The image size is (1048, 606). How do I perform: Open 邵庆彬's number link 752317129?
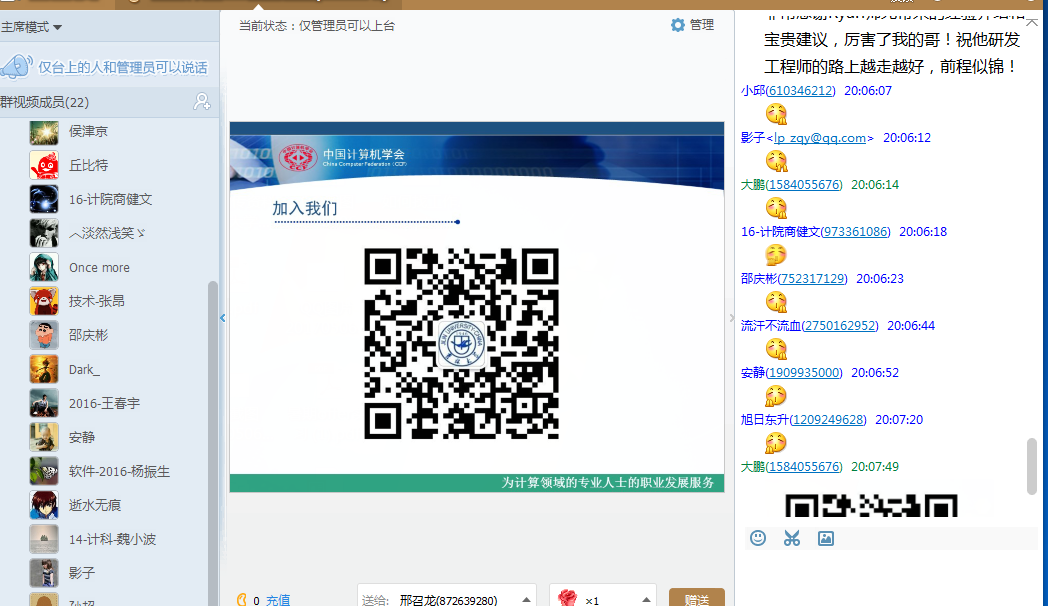coord(813,279)
